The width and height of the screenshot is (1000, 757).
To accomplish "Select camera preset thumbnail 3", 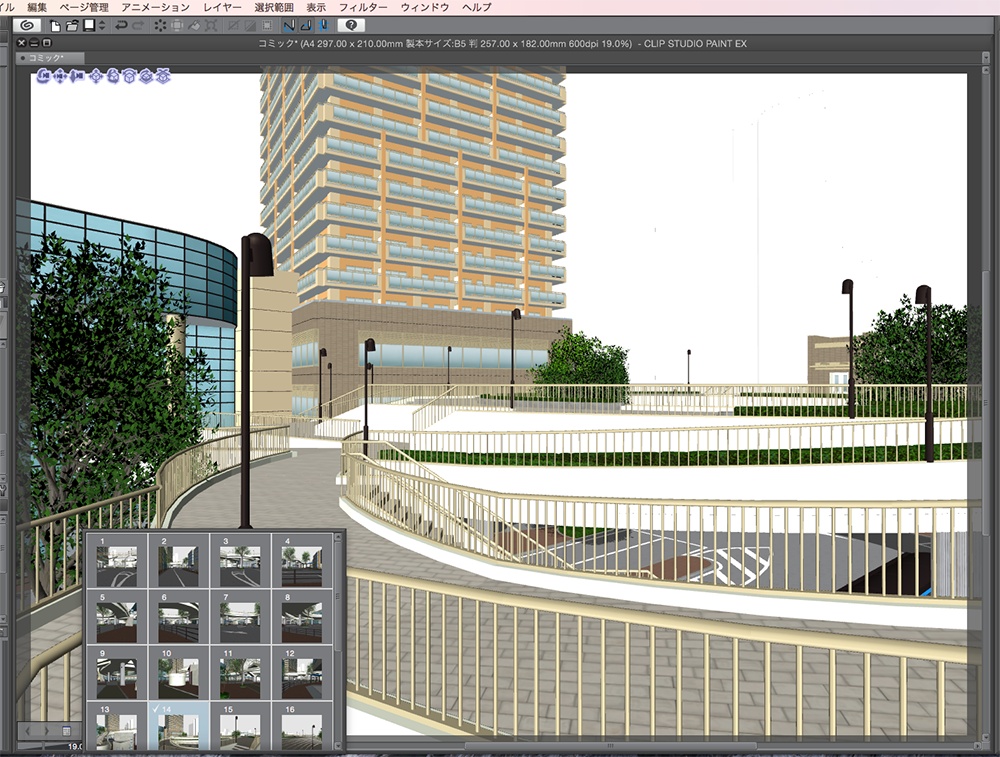I will [240, 561].
